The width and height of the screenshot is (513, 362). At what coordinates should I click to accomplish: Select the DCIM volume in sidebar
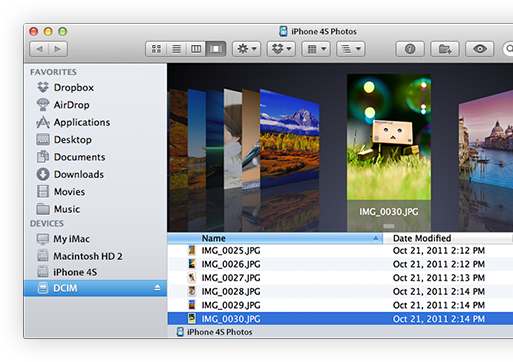tap(95, 288)
